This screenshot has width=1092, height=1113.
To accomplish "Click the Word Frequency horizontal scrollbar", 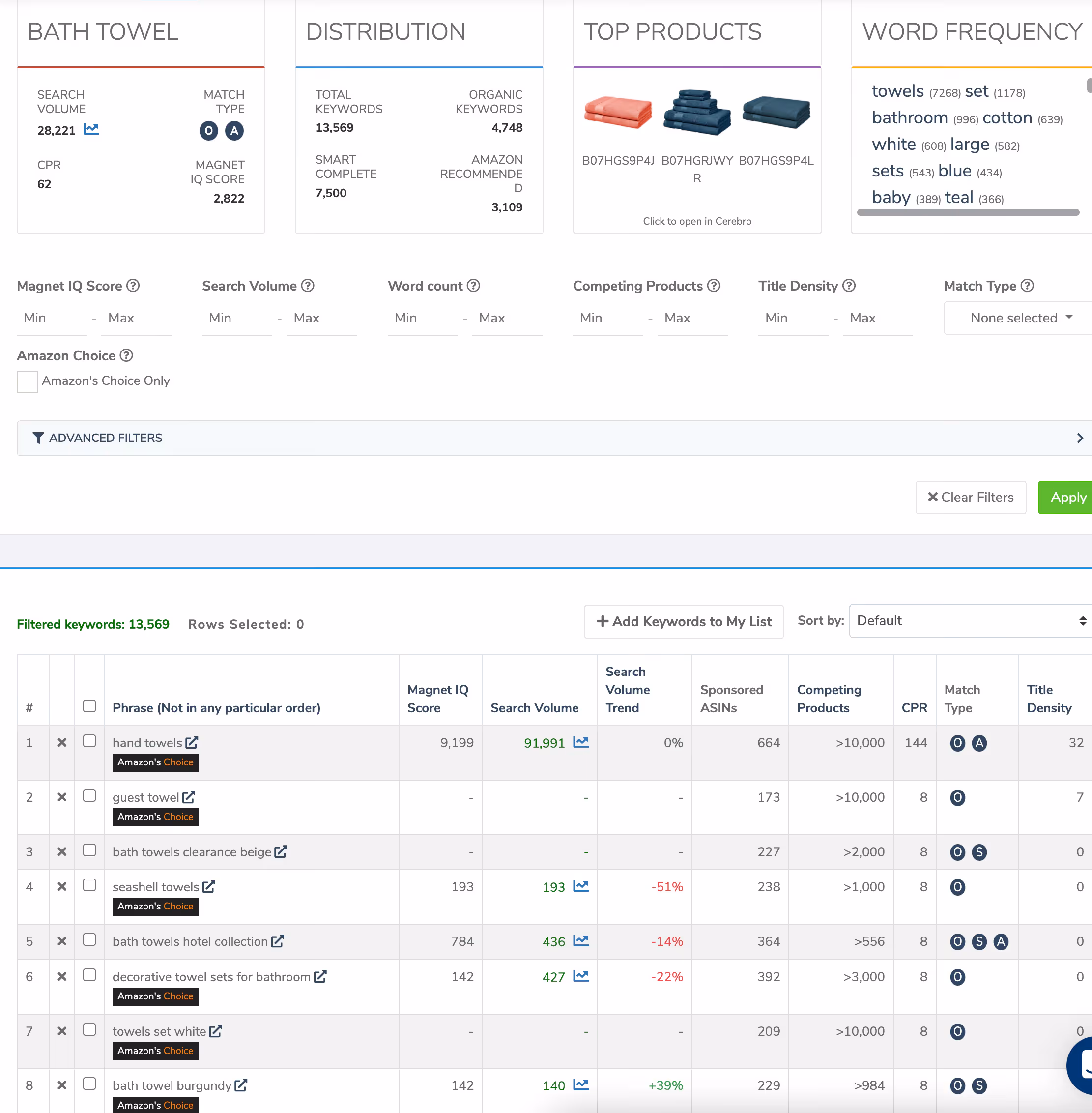I will [x=968, y=212].
